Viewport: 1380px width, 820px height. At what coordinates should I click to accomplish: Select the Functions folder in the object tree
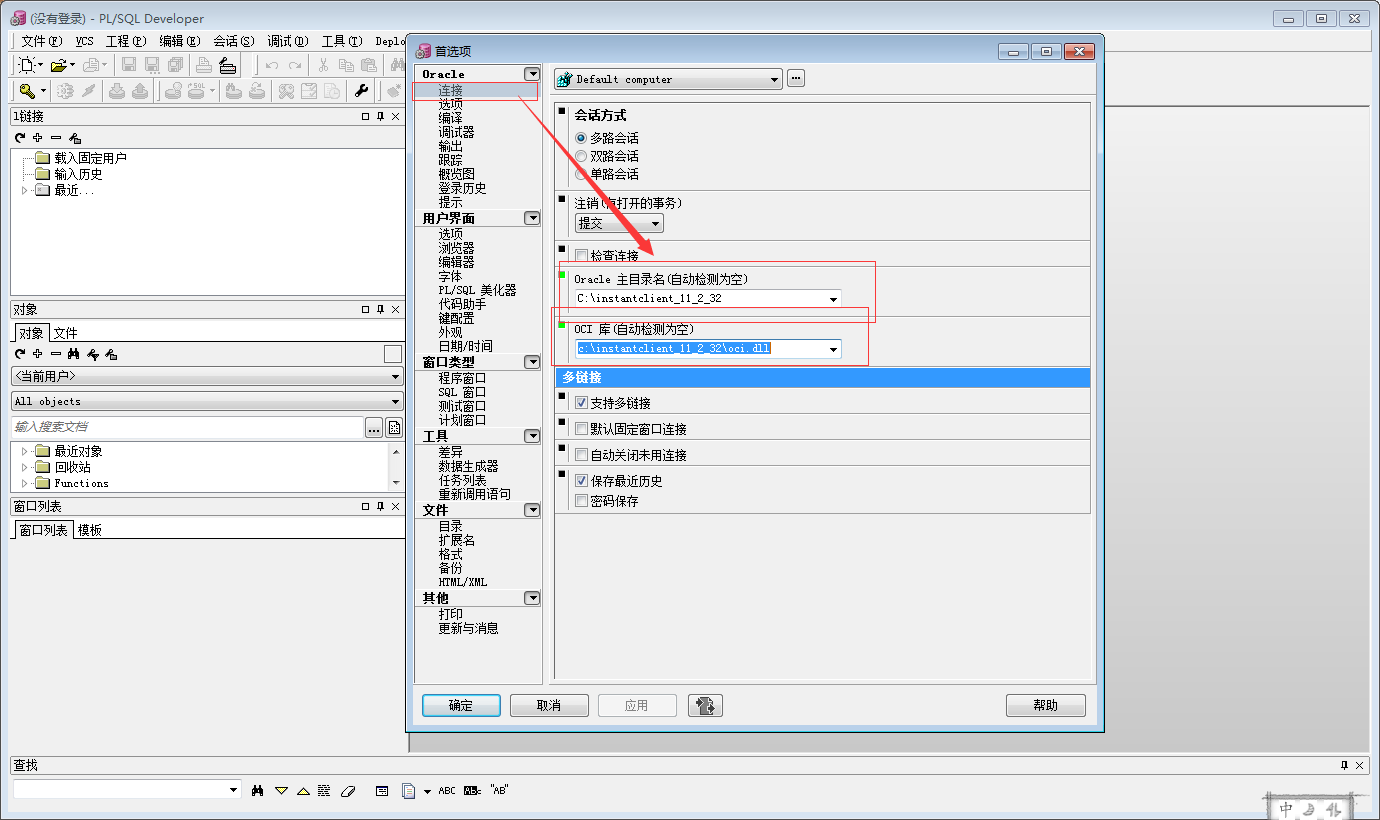pos(81,483)
